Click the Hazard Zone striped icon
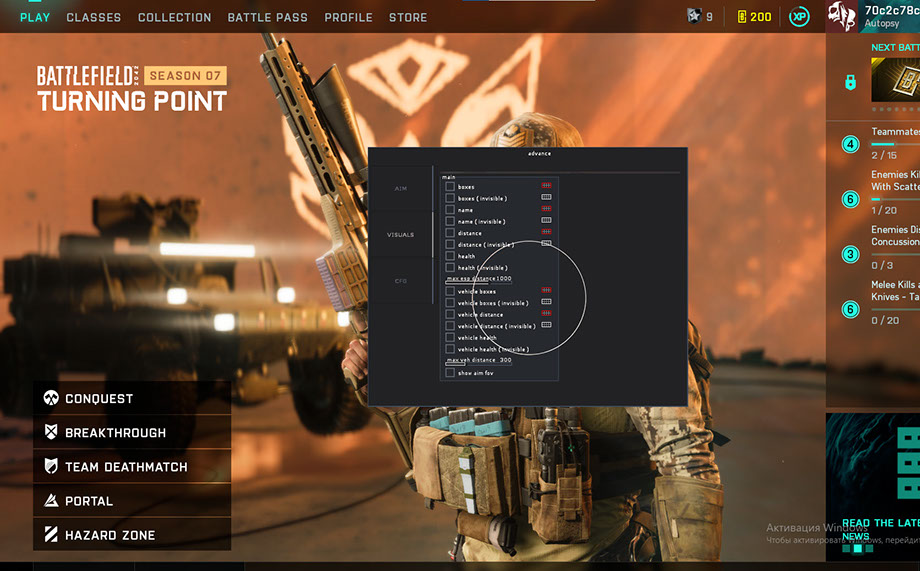 pyautogui.click(x=50, y=535)
